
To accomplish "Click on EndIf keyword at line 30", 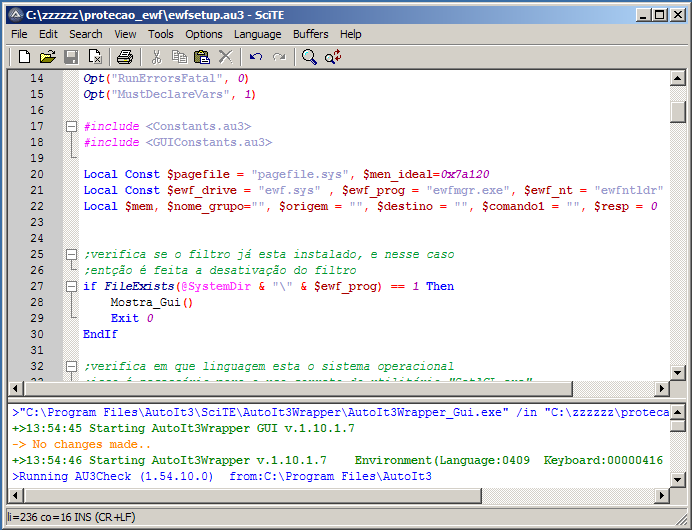I will (100, 334).
